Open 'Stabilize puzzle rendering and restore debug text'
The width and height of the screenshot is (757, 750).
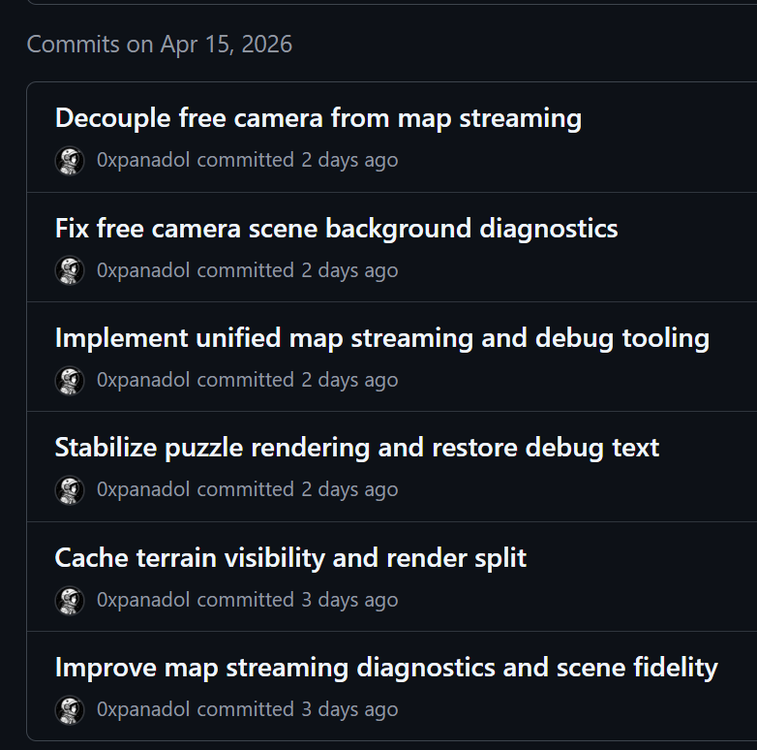click(357, 447)
